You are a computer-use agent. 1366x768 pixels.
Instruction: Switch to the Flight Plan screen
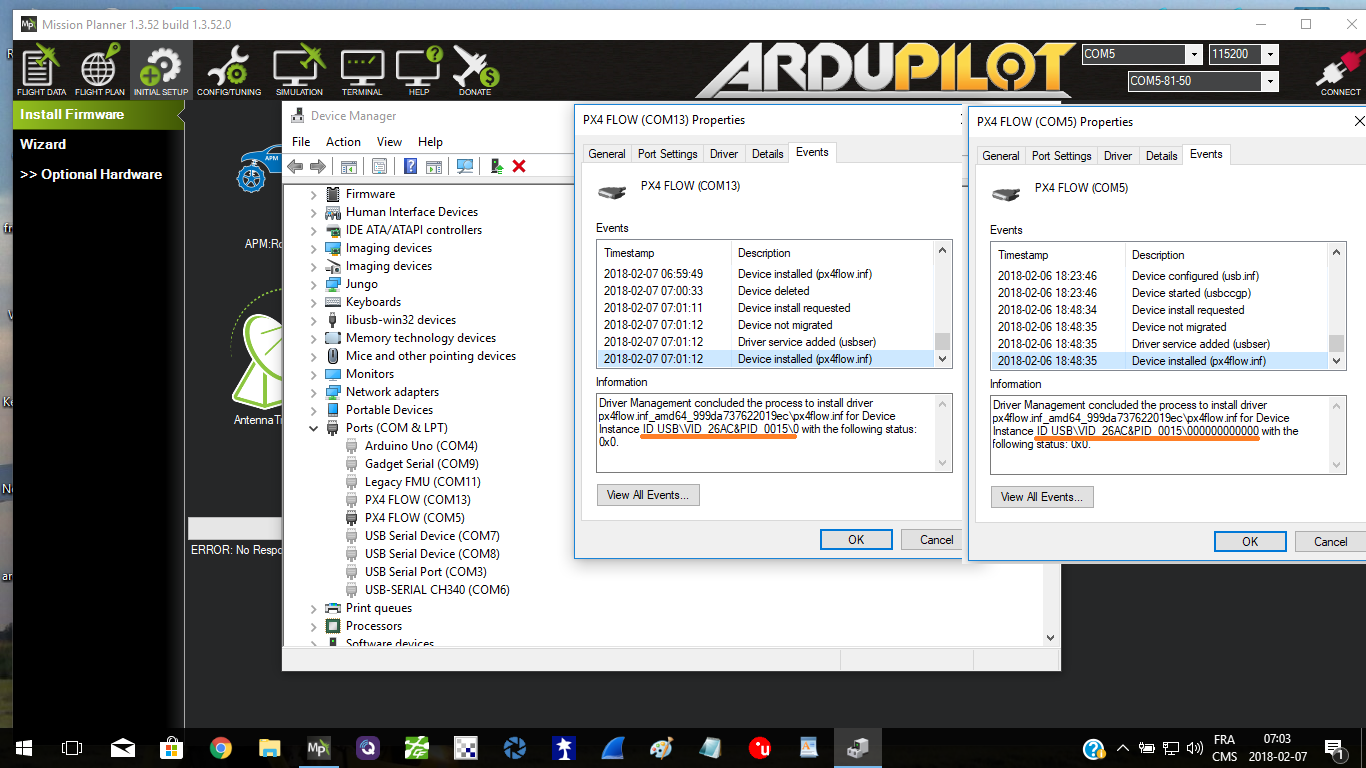[x=99, y=69]
